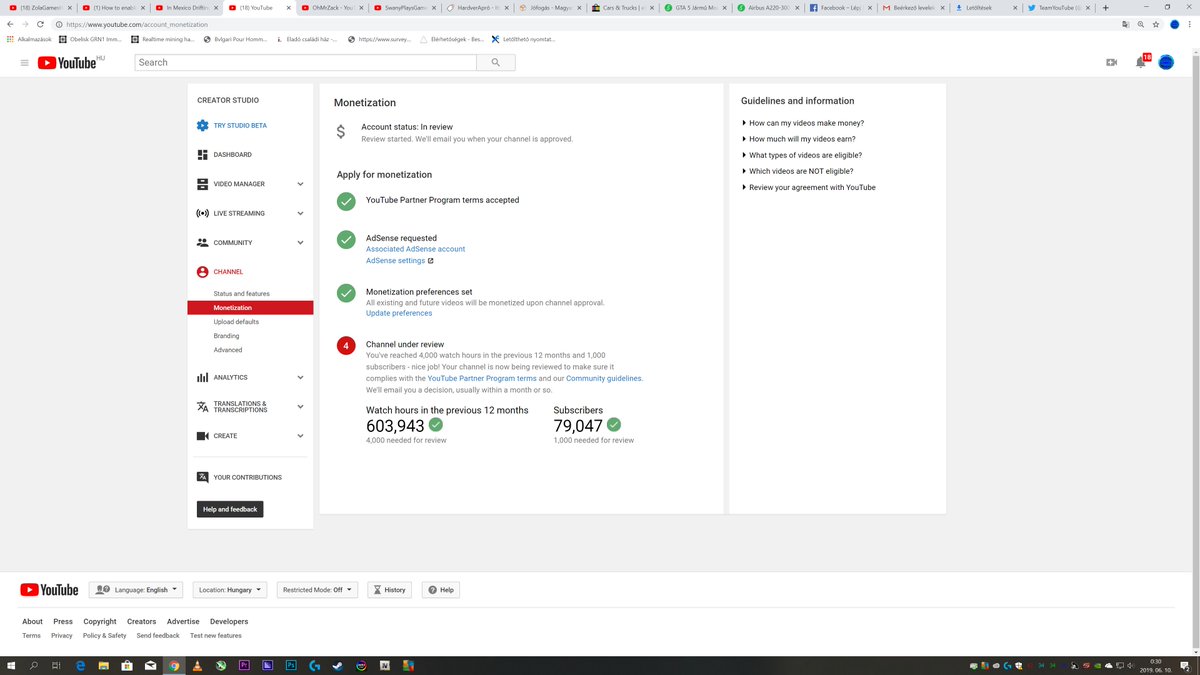
Task: Click the Dashboard grid icon
Action: tap(203, 155)
